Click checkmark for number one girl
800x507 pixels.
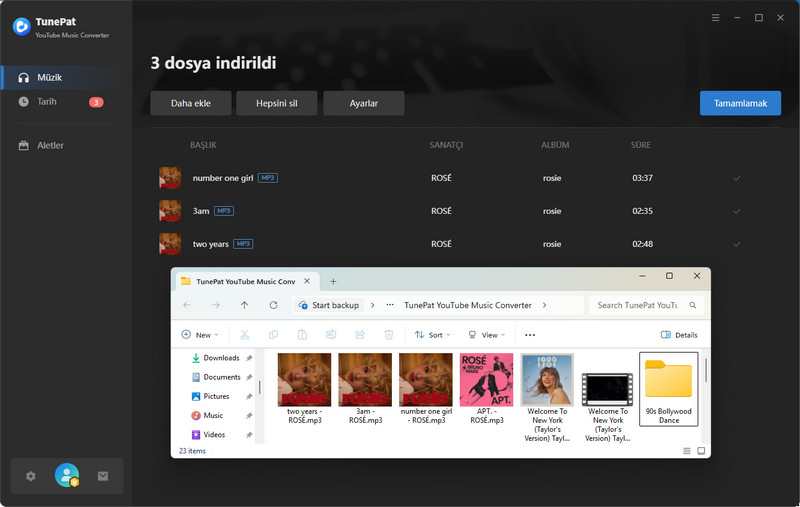point(737,179)
